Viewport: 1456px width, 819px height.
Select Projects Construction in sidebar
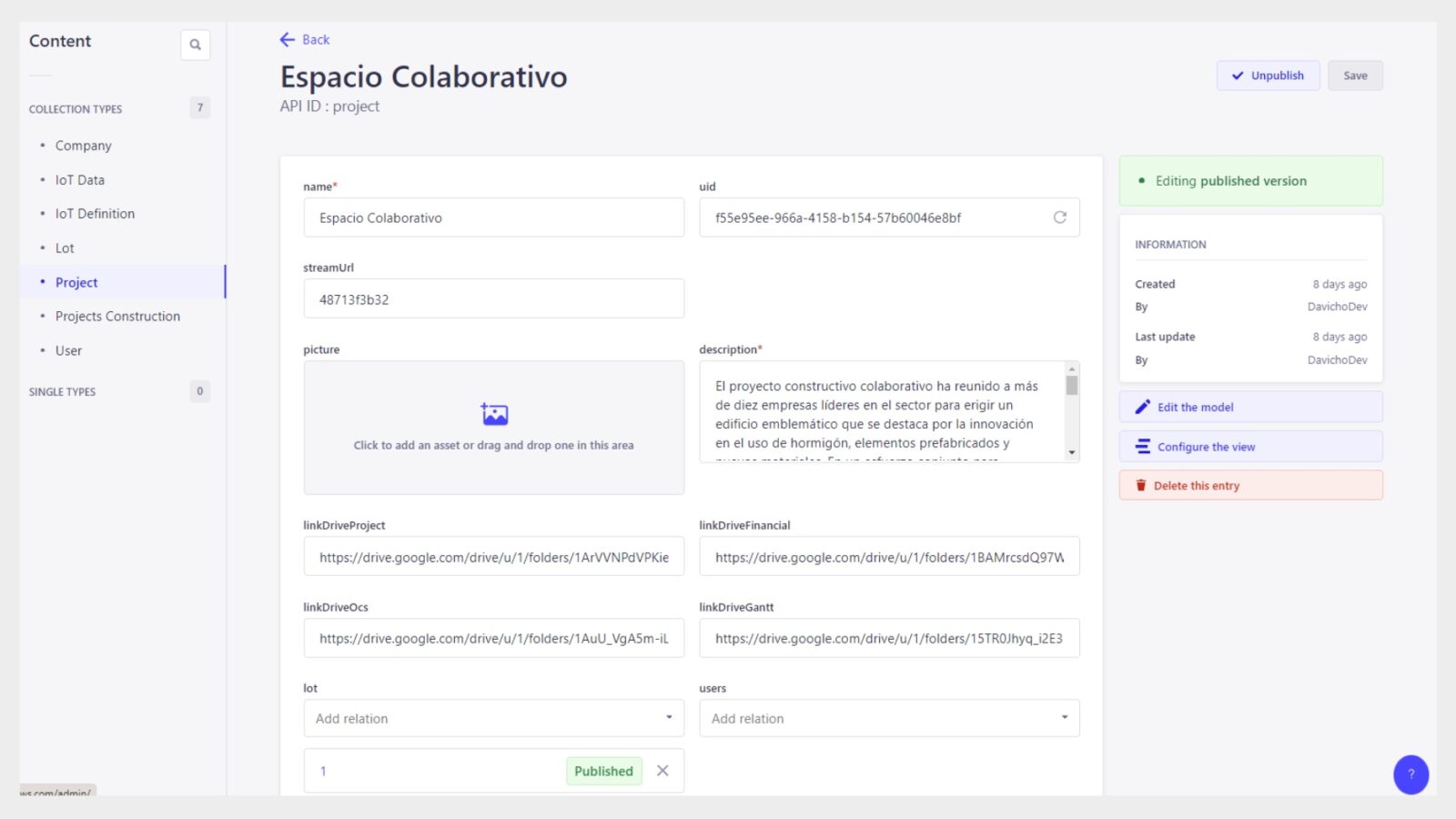point(117,317)
